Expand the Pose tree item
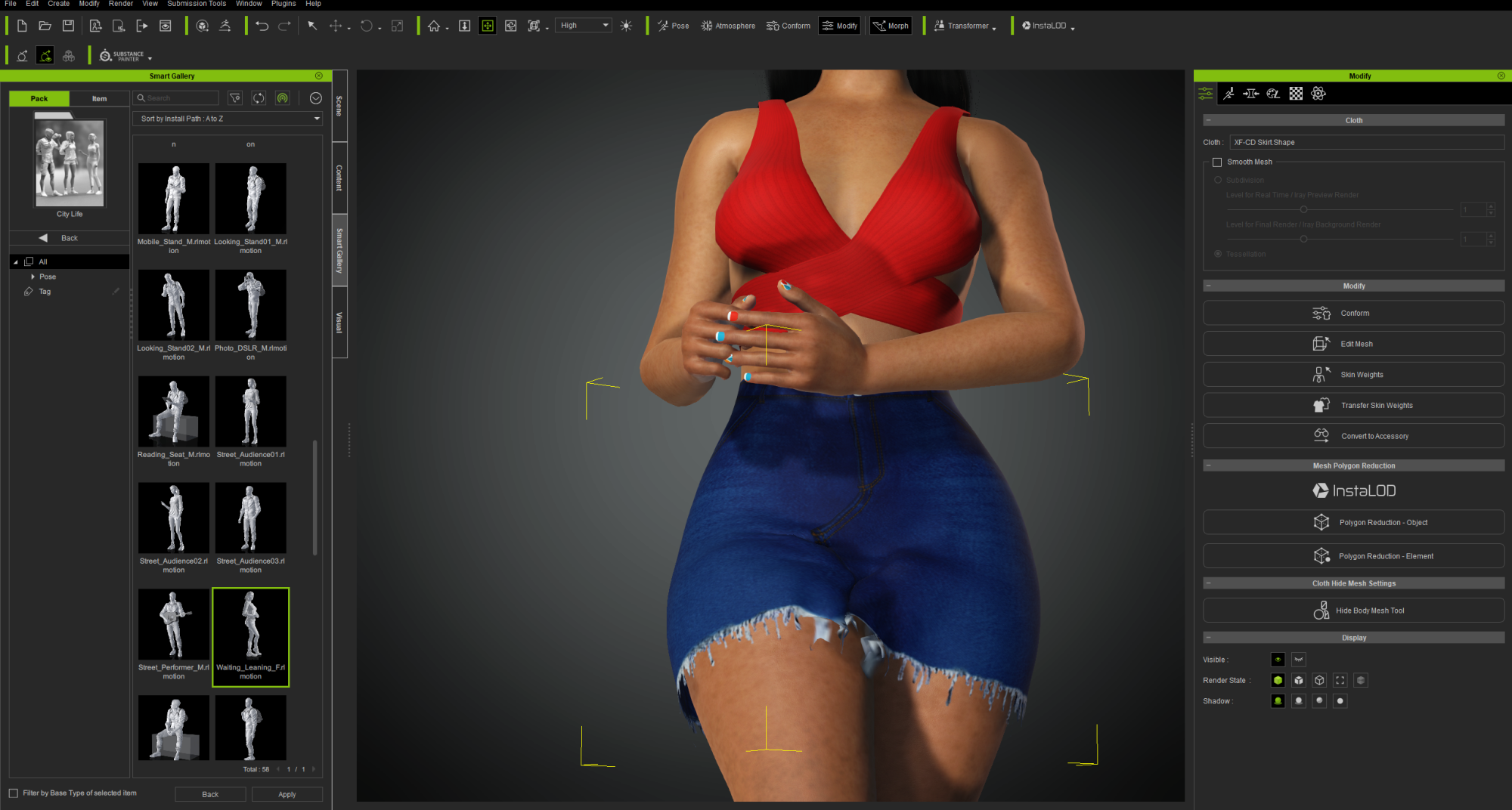 coord(33,277)
